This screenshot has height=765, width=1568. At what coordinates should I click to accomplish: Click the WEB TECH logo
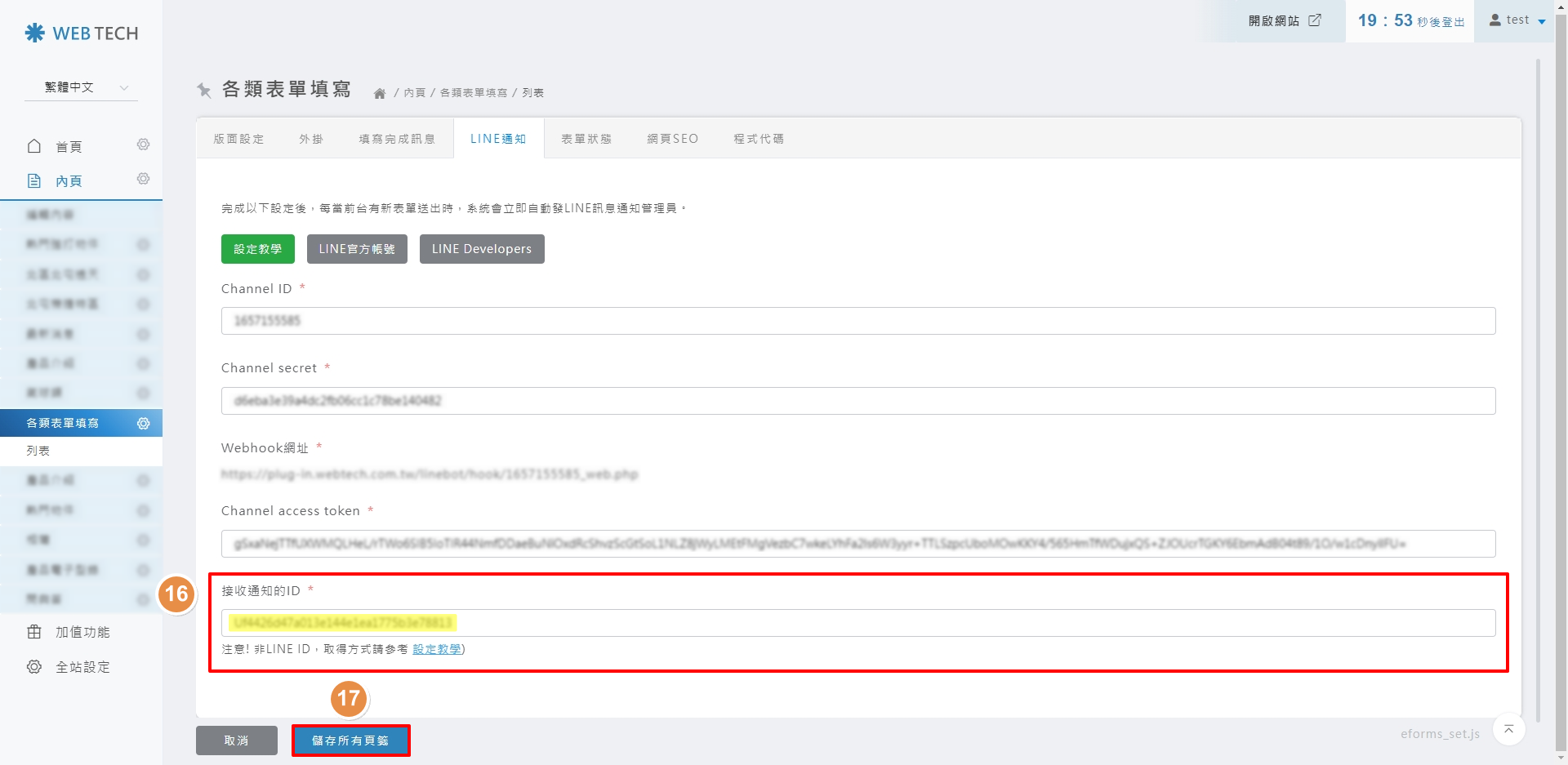[82, 33]
